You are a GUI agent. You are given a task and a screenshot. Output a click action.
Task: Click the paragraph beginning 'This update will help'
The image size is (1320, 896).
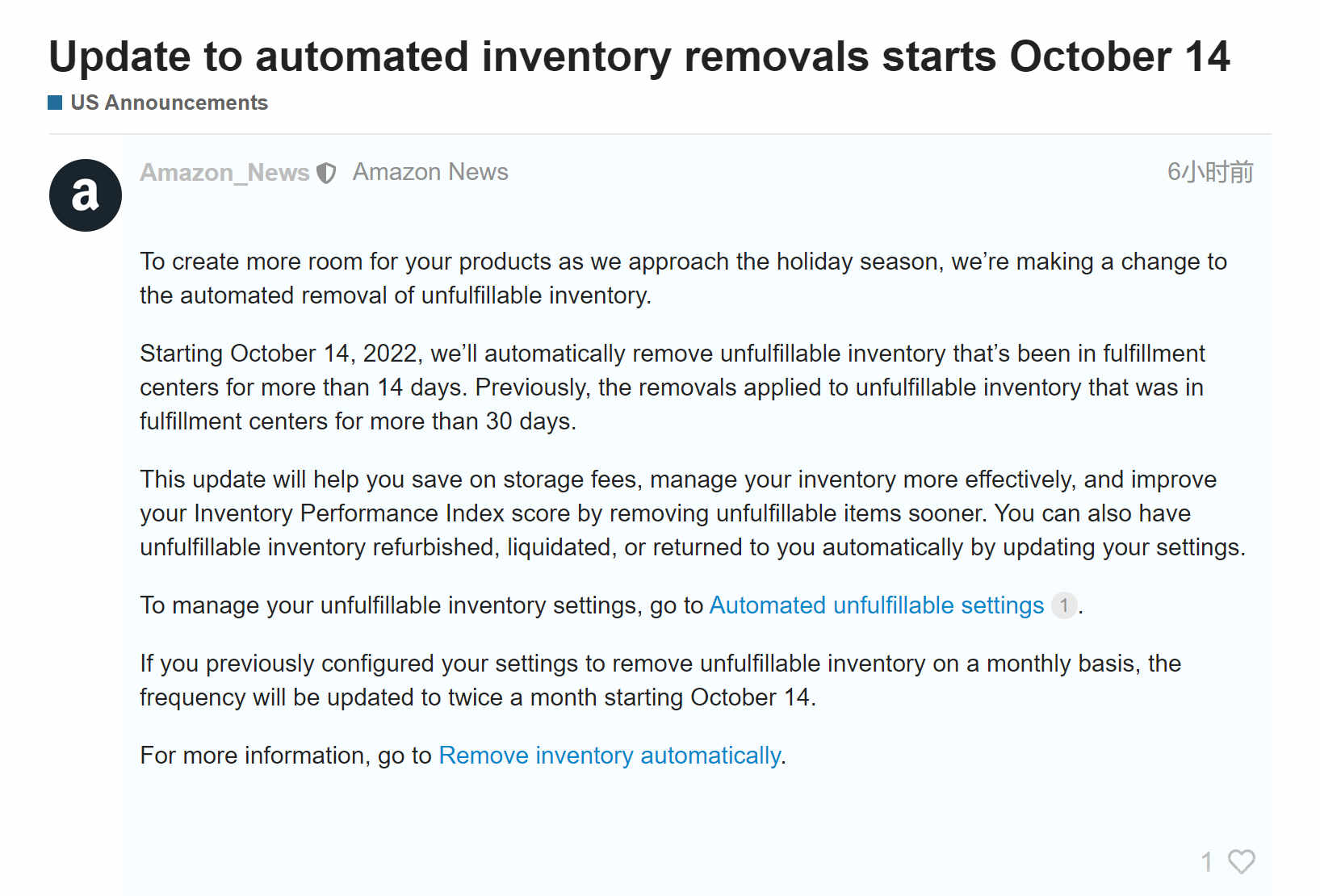click(x=693, y=513)
